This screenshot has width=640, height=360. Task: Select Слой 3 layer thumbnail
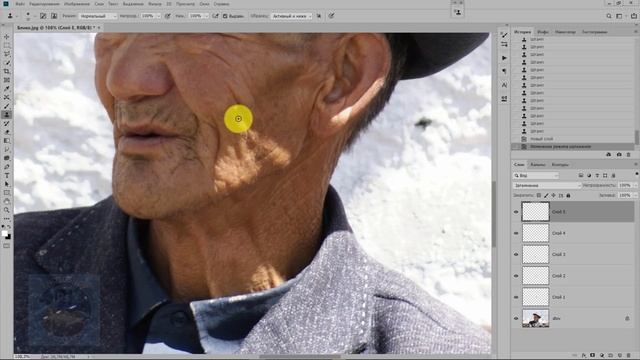(x=536, y=254)
